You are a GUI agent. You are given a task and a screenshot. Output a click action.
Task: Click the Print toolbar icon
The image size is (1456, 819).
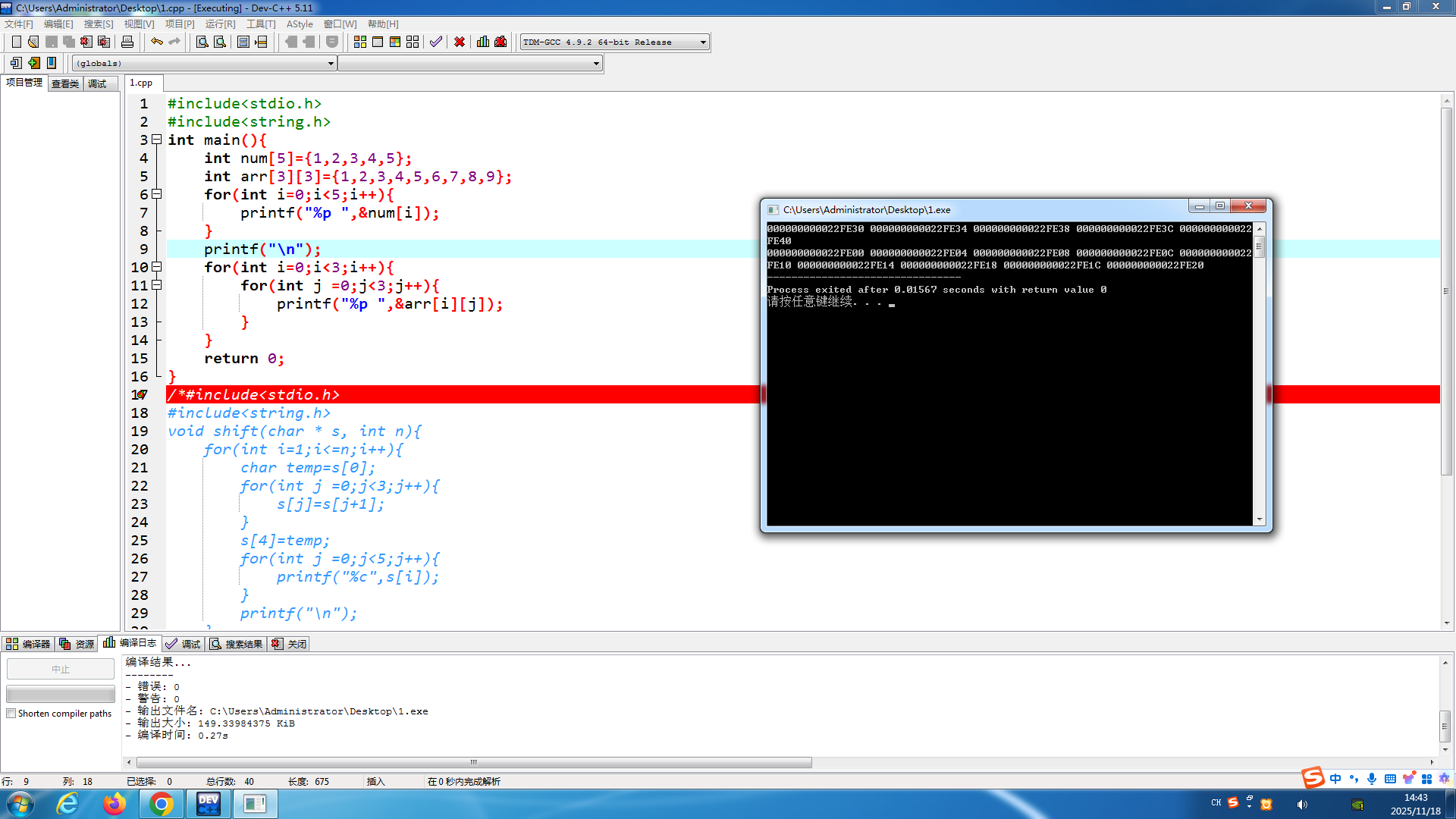tap(127, 42)
